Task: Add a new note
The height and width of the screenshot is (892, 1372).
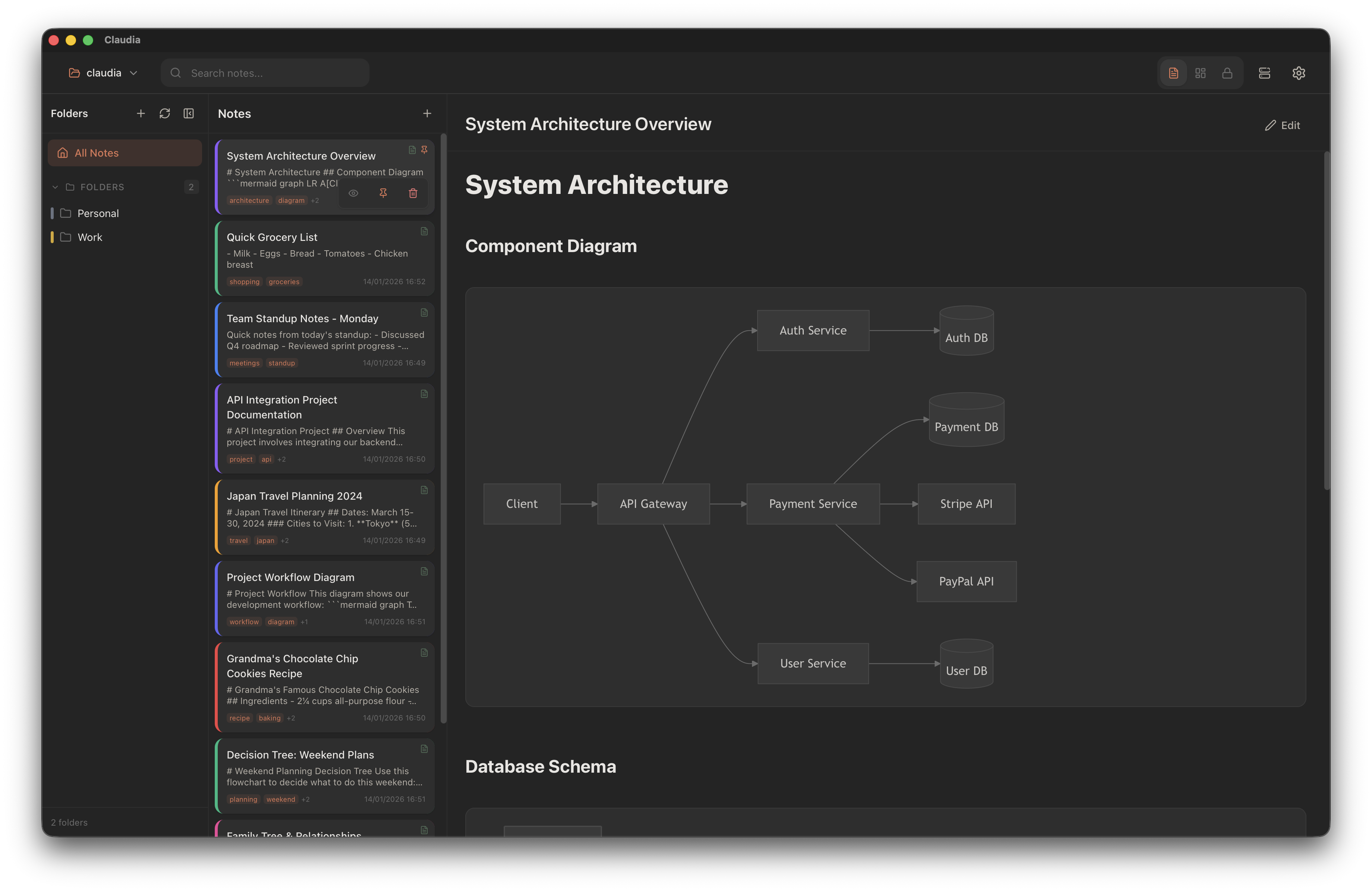Action: pos(427,113)
